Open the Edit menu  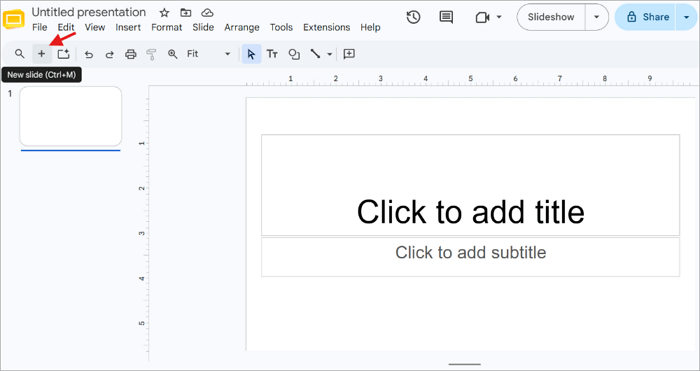66,27
